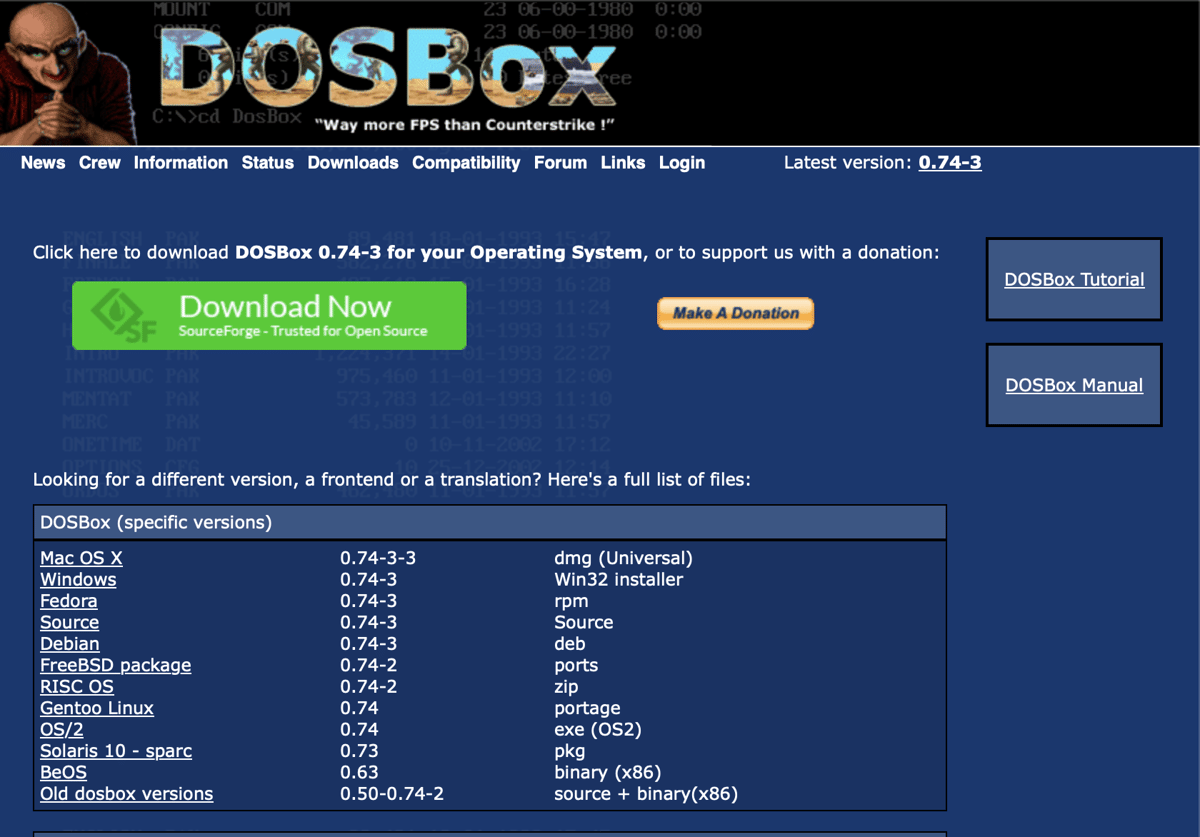Navigate to the Downloads page

353,162
